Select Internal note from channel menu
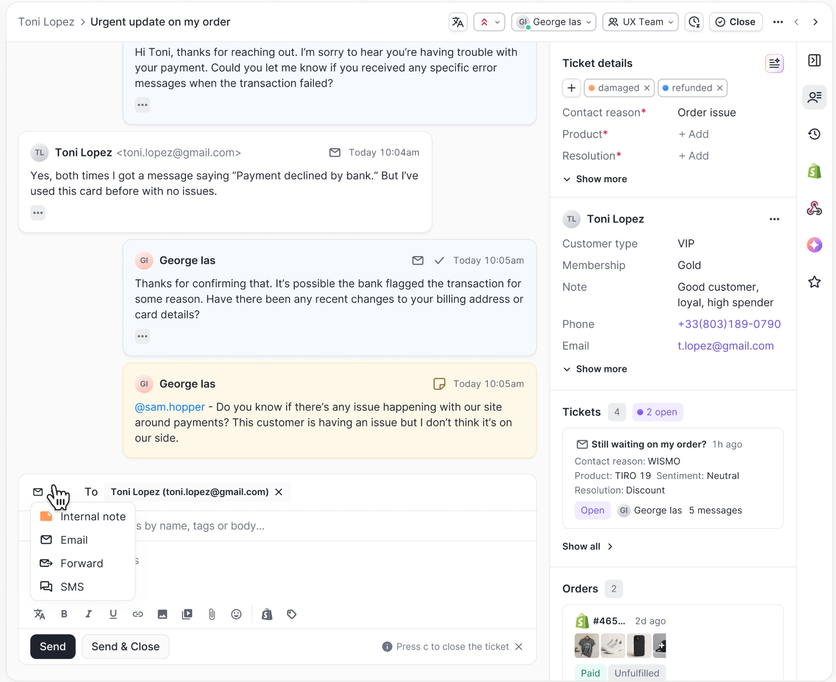 83,517
